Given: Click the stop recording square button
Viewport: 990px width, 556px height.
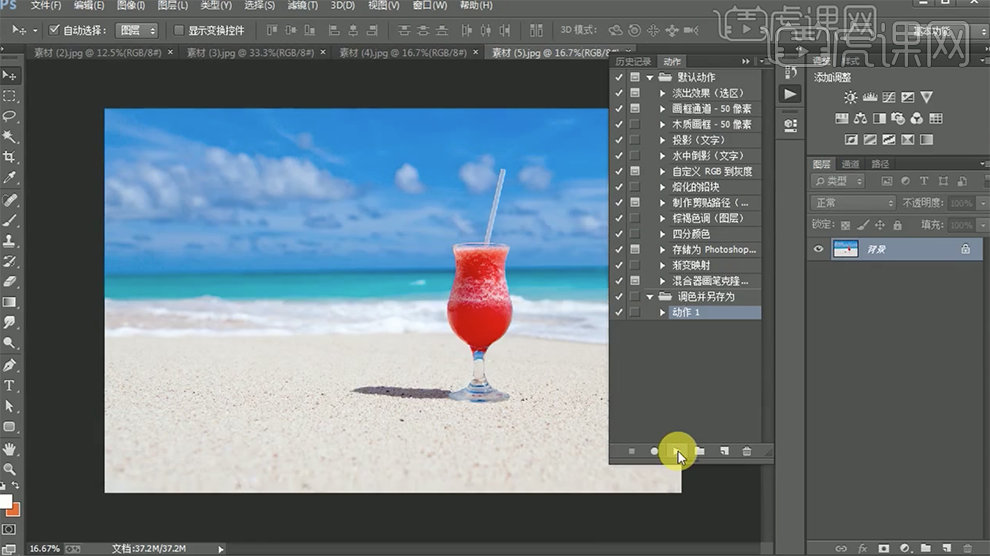Looking at the screenshot, I should 632,452.
